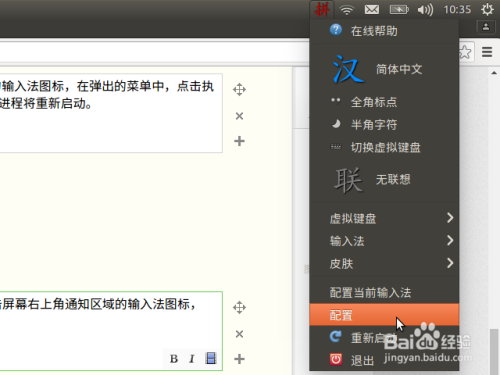The image size is (500, 375).
Task: Expand the 虚拟键盘 submenu
Action: tap(384, 218)
